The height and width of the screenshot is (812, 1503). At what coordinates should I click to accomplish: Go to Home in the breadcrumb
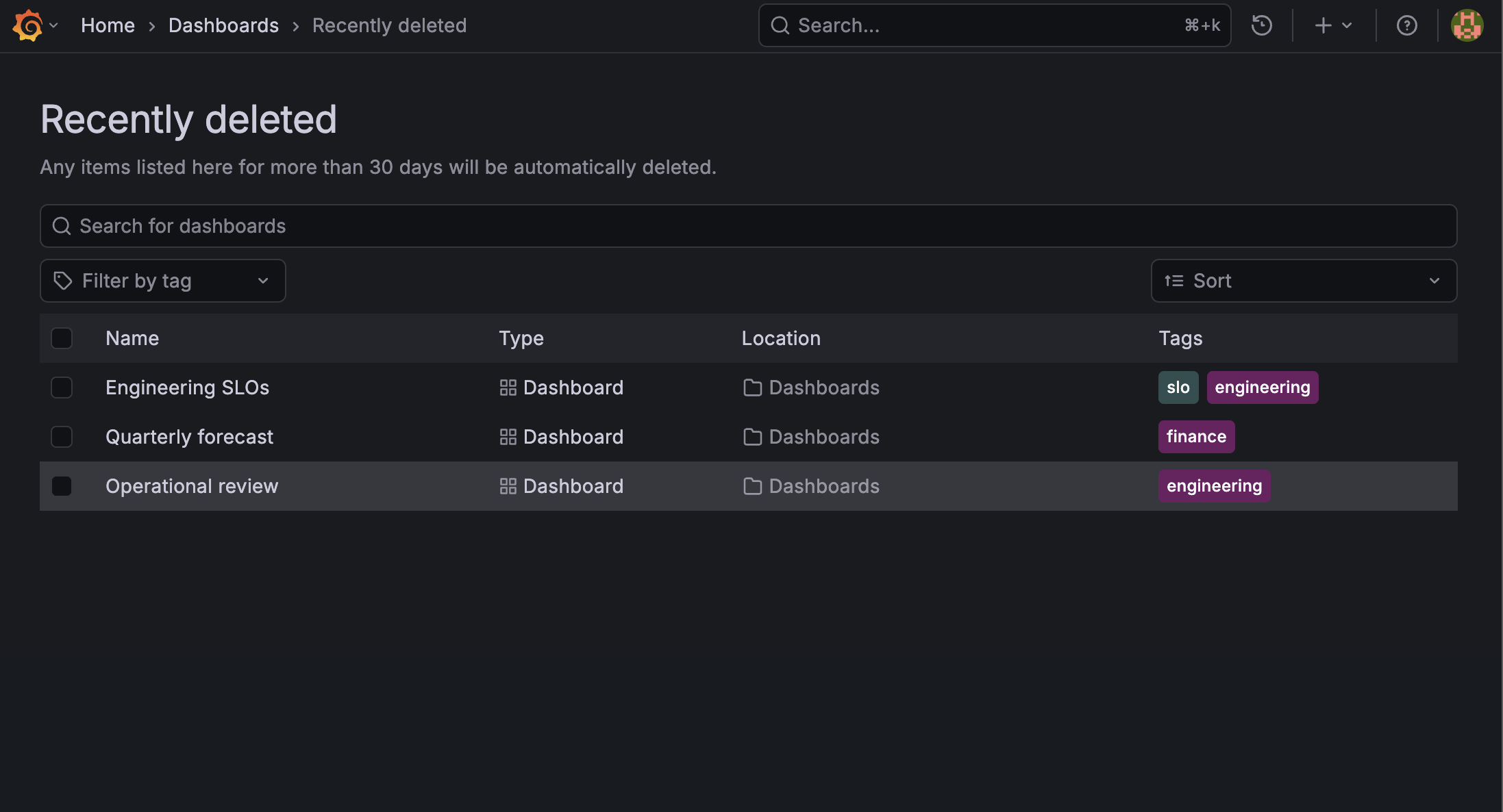pyautogui.click(x=108, y=25)
